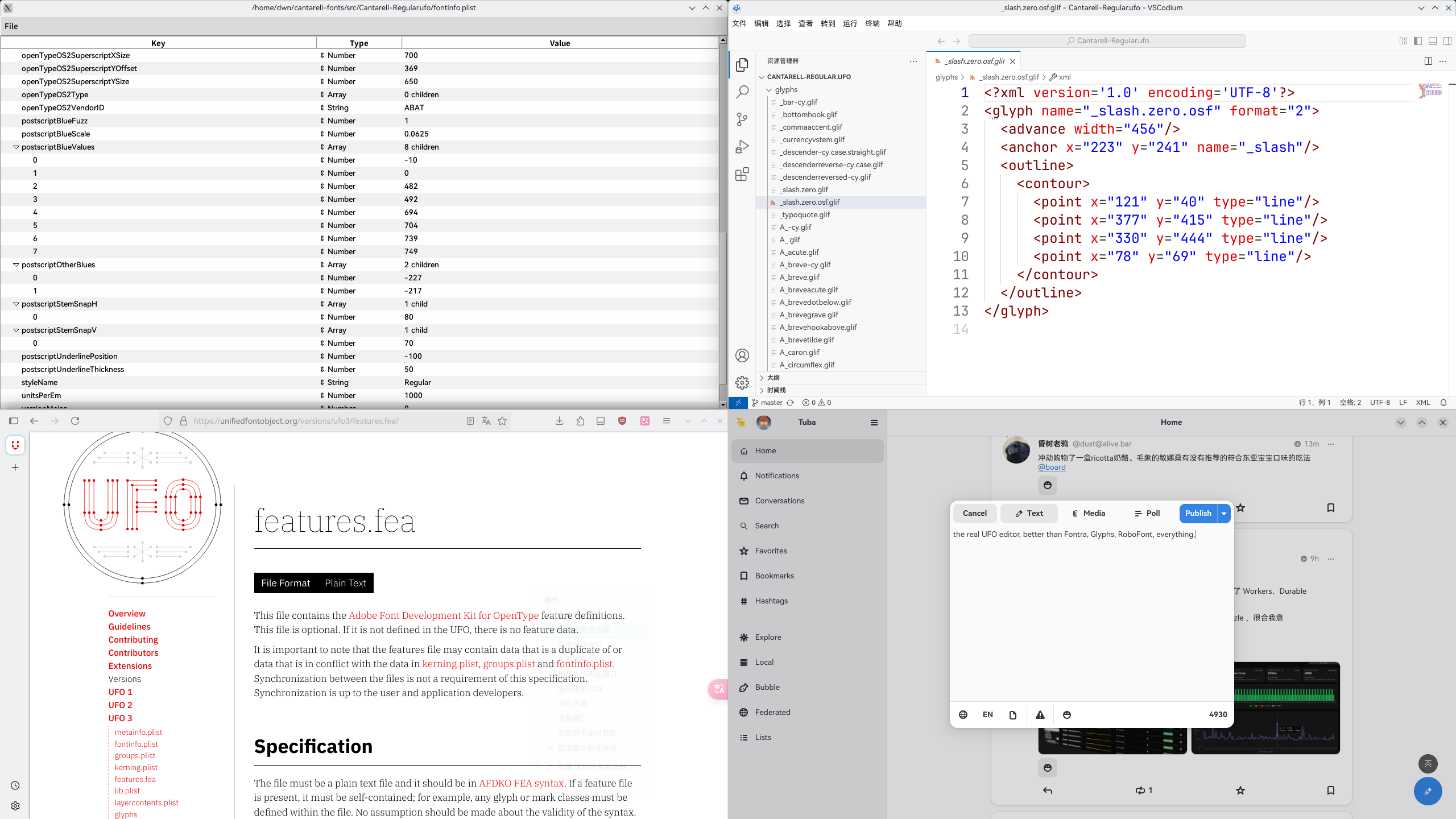The image size is (1456, 819).
Task: Open the Extensions view in VSCodium
Action: point(742,174)
